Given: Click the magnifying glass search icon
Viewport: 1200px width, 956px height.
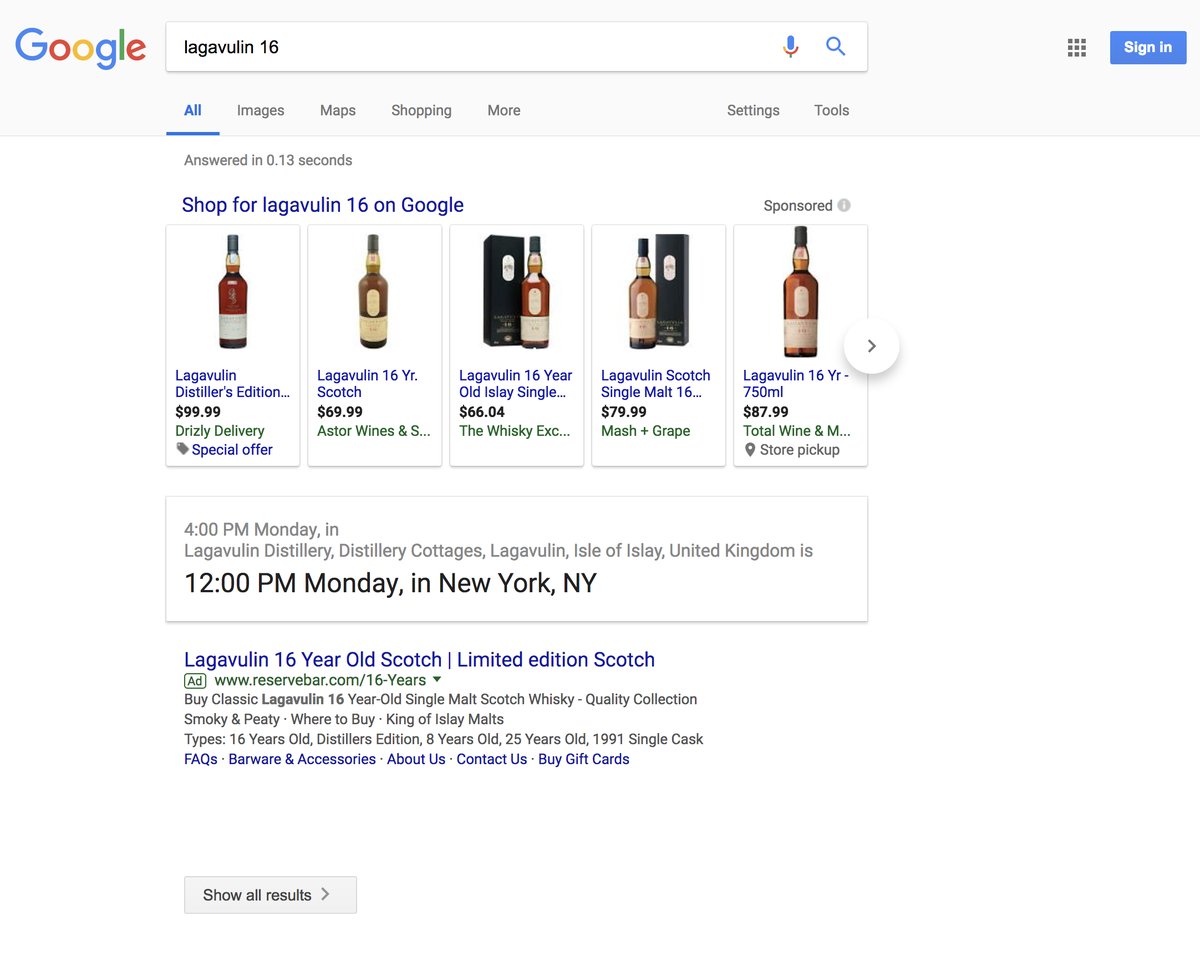Looking at the screenshot, I should point(836,46).
